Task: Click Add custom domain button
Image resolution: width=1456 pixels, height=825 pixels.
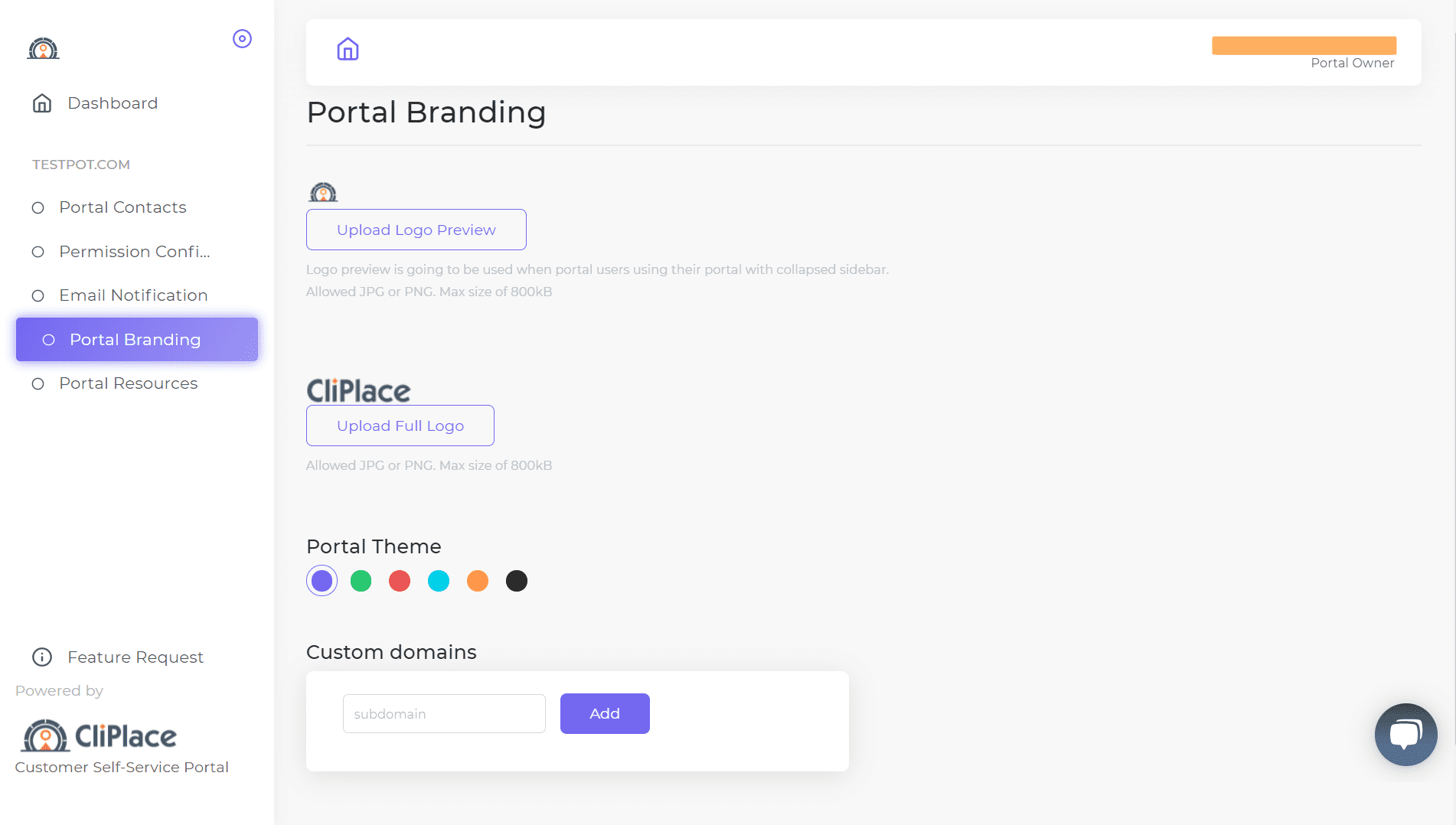Action: tap(605, 714)
